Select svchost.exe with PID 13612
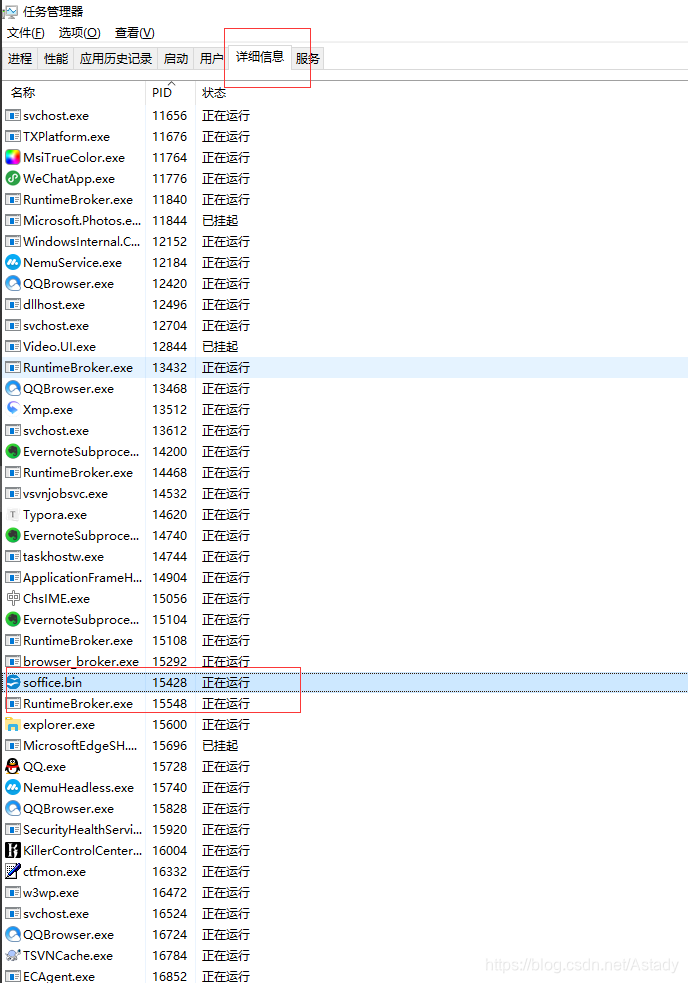Viewport: 688px width, 983px height. [345, 431]
